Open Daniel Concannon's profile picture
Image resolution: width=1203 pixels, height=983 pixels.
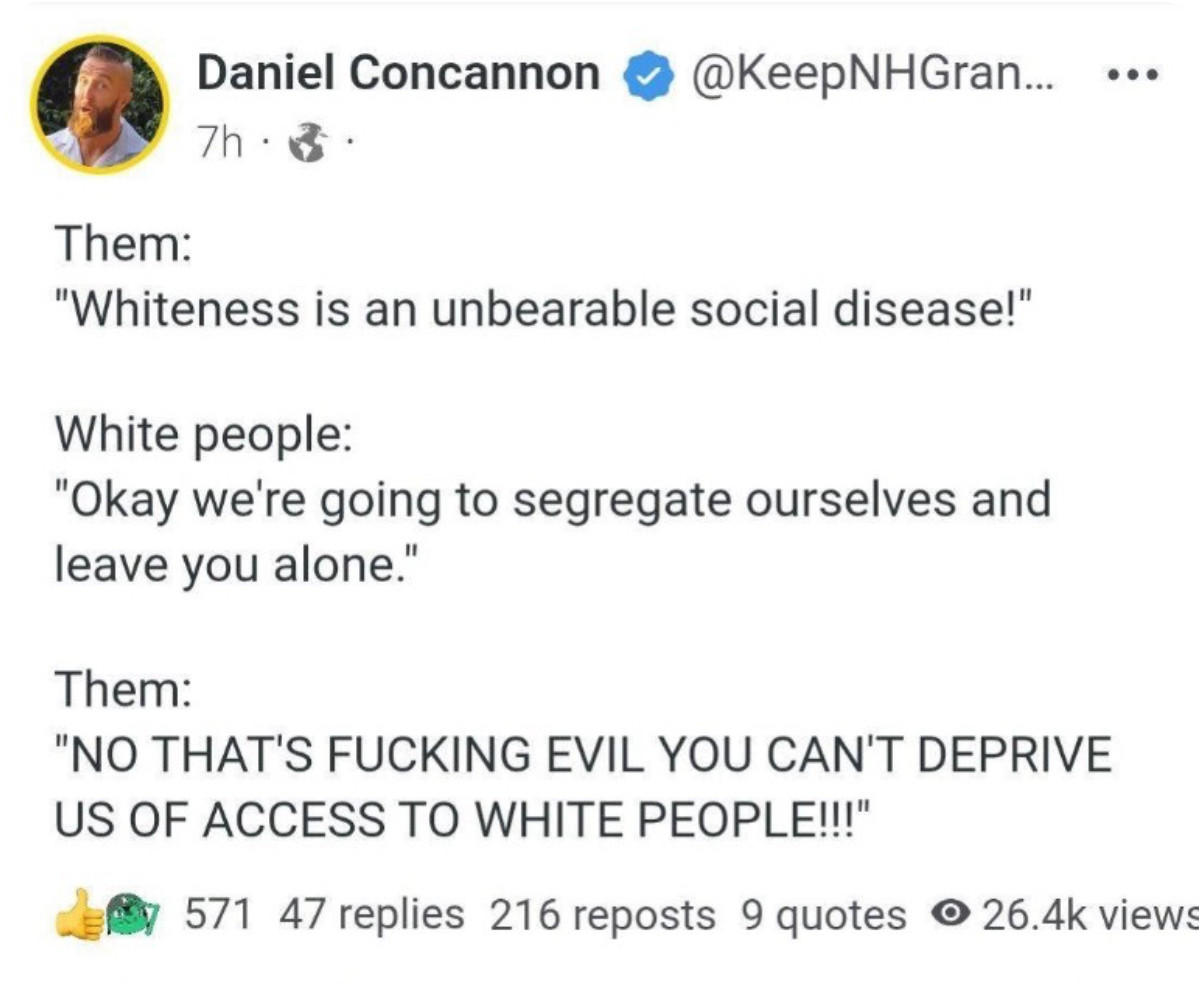click(x=100, y=105)
